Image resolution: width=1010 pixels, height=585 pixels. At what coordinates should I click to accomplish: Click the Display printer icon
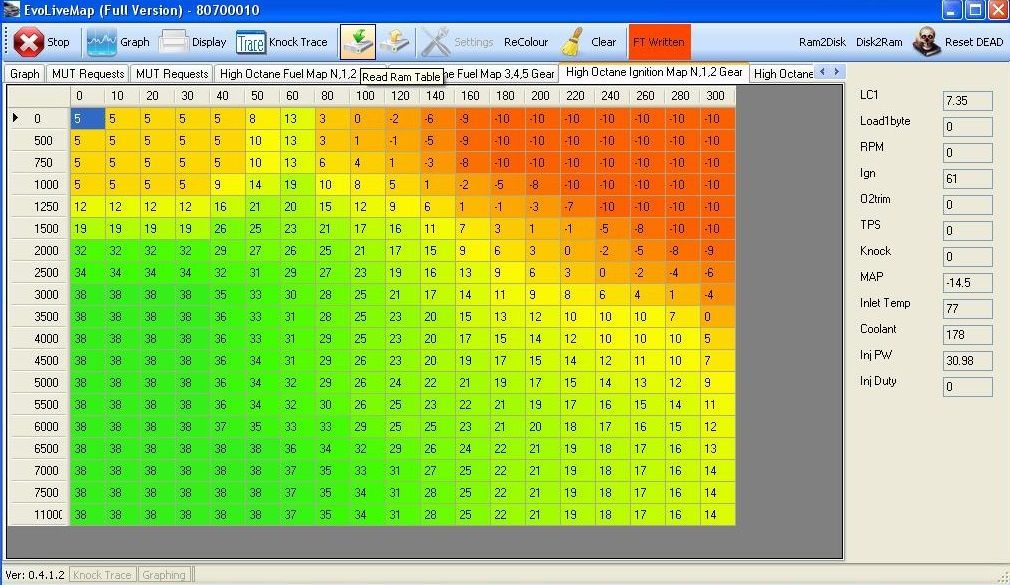pyautogui.click(x=174, y=42)
